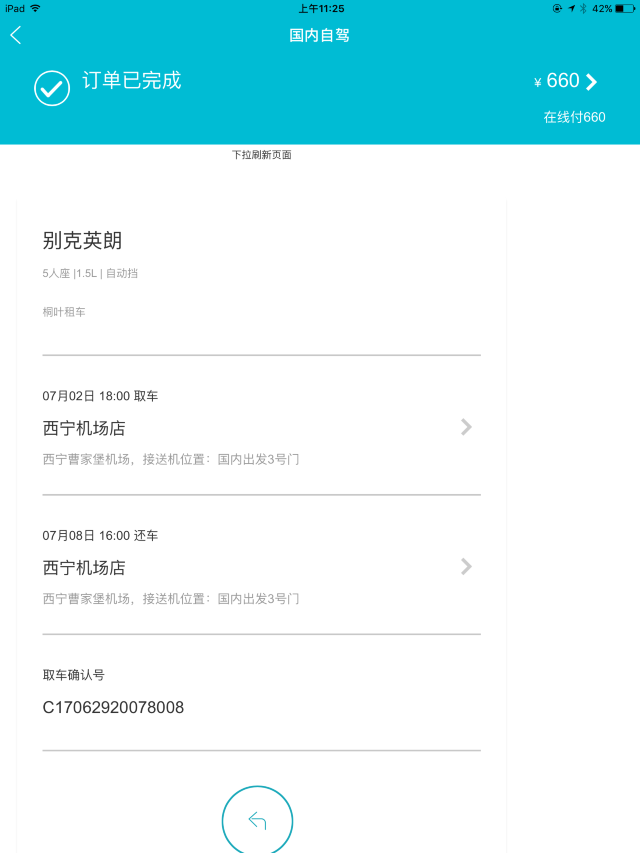Click confirmation number C17062920078008
640x853 pixels.
coord(113,707)
